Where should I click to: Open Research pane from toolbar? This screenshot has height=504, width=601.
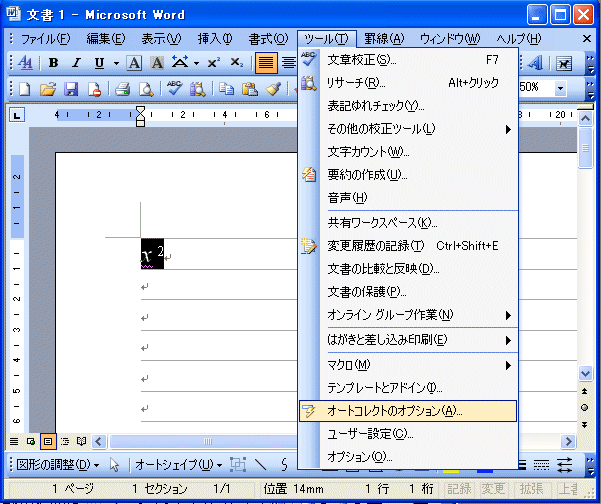click(197, 89)
